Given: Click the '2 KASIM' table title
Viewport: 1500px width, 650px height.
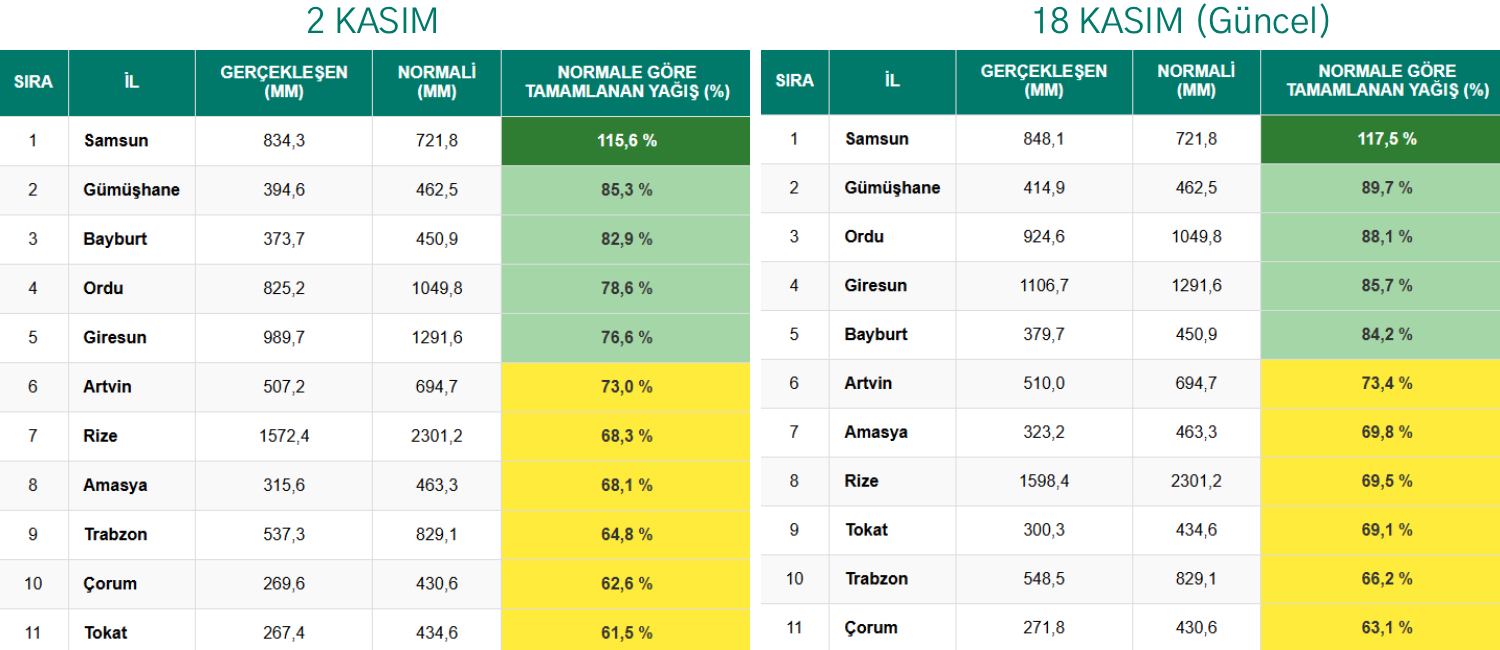Looking at the screenshot, I should click(x=371, y=20).
